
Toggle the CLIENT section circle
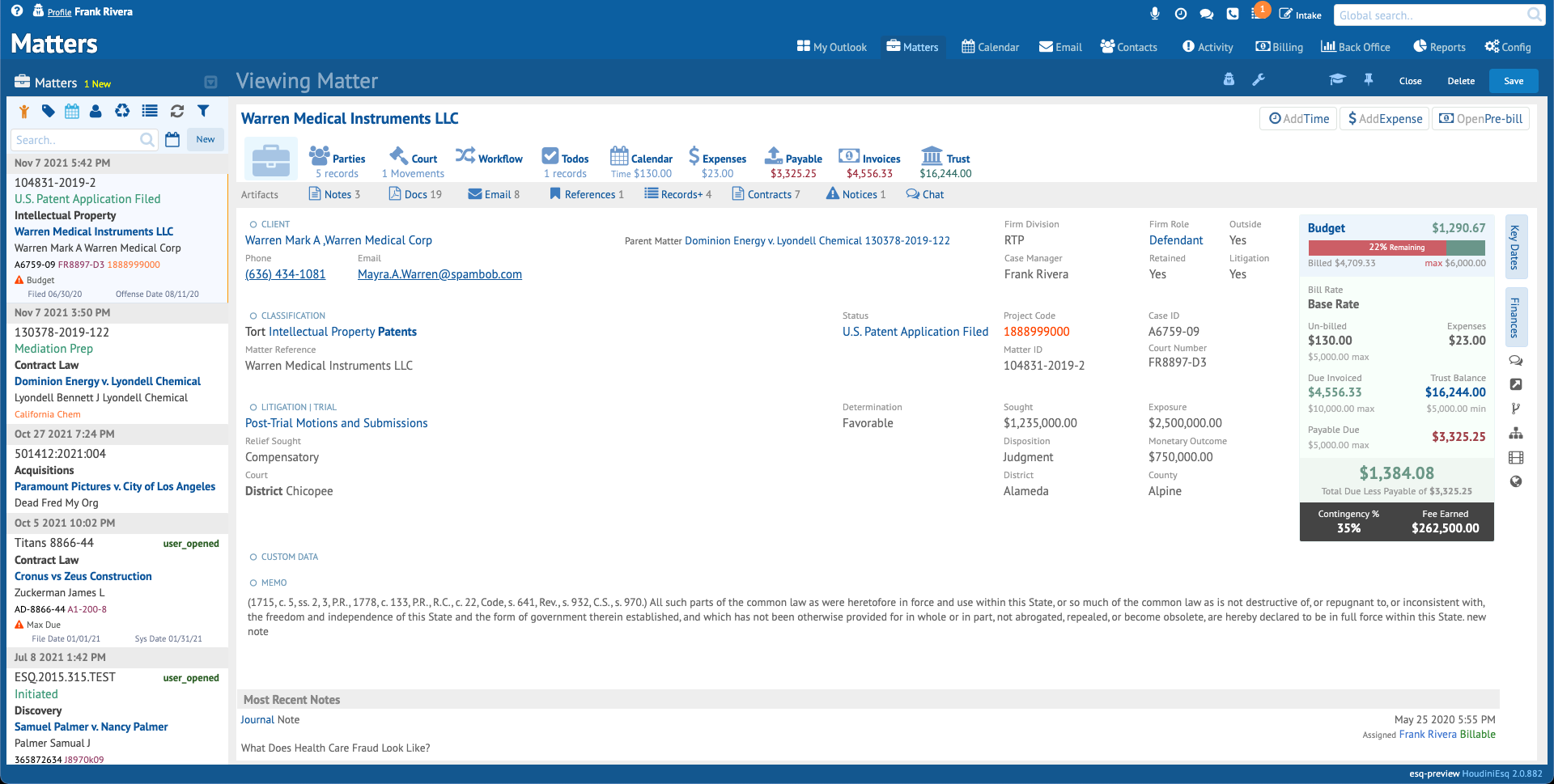click(x=253, y=225)
